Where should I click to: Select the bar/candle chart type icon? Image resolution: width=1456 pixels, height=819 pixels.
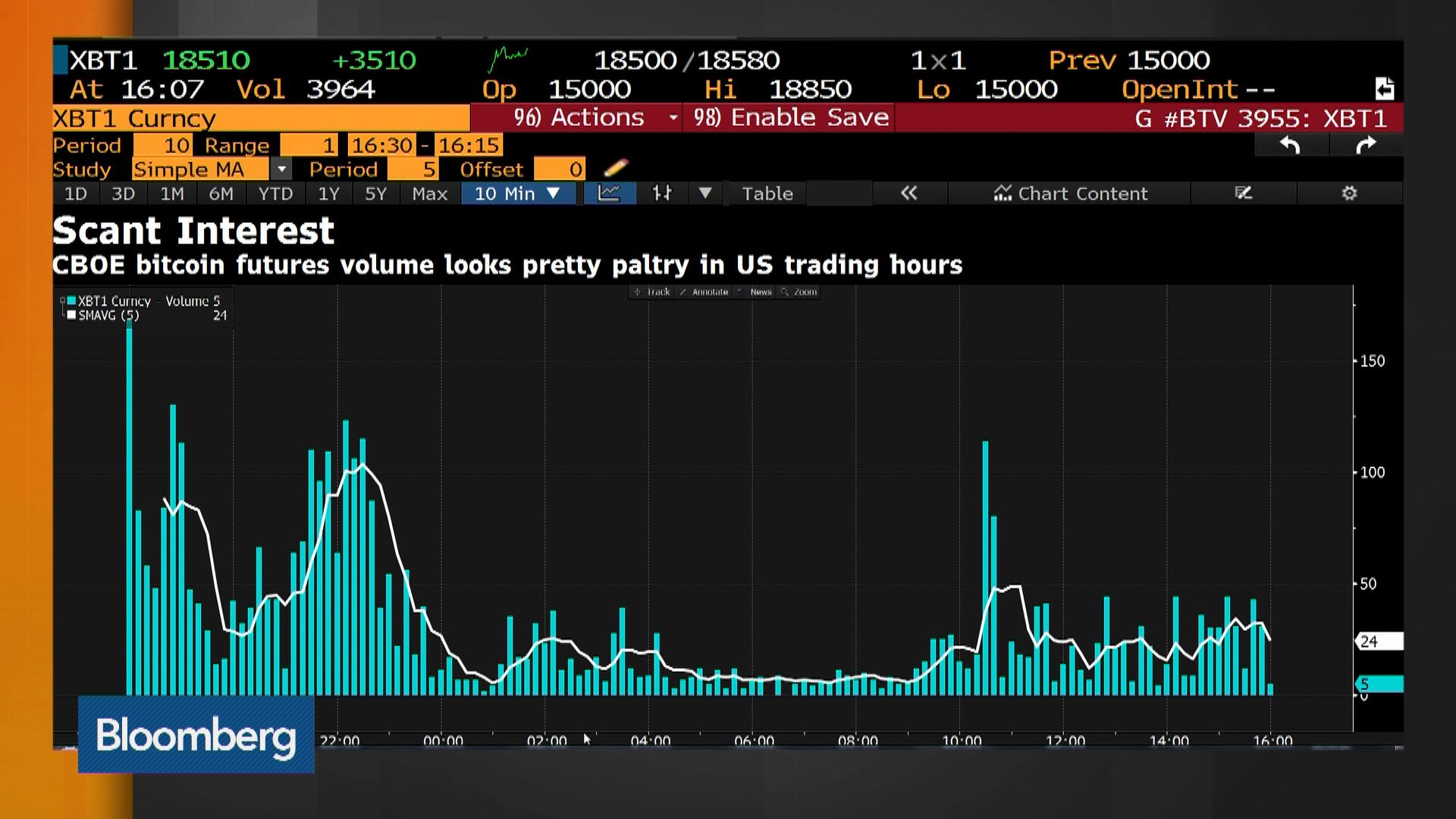point(662,193)
